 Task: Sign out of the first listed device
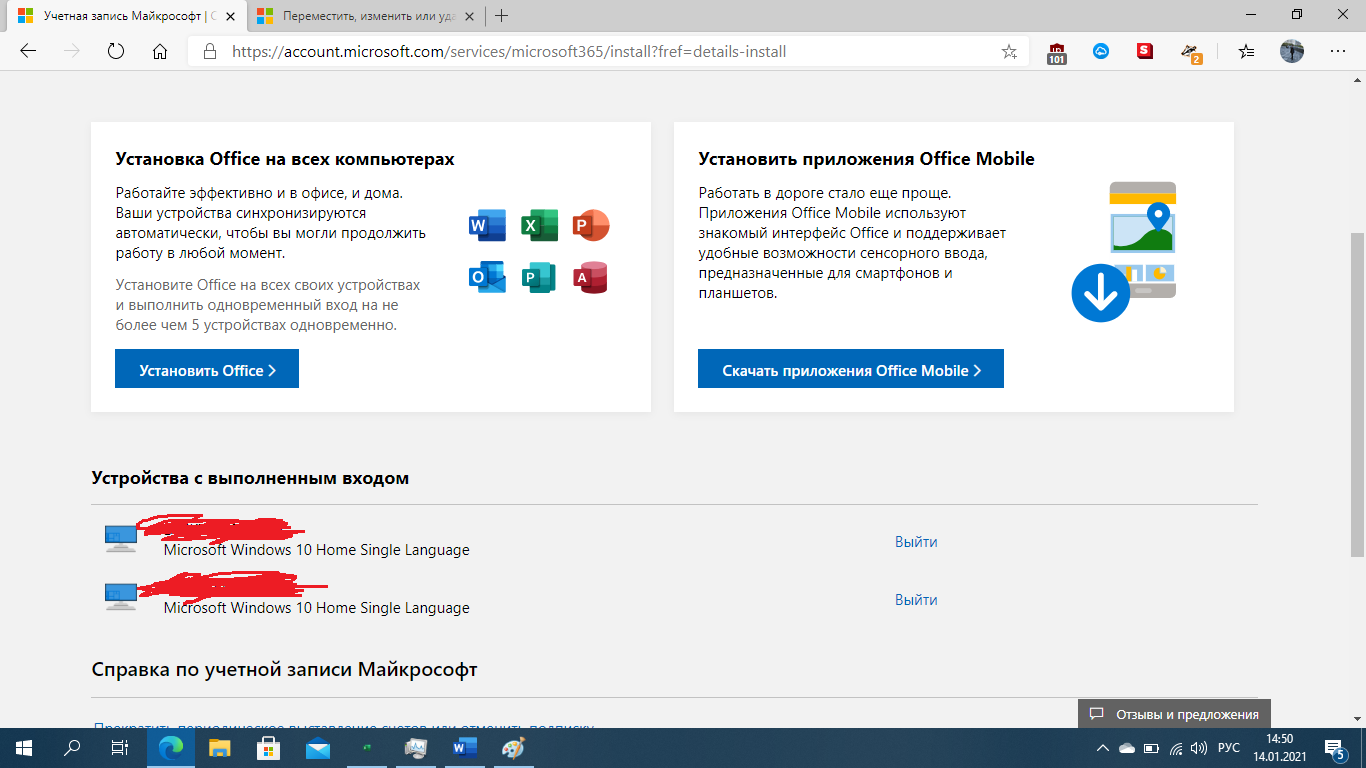point(916,542)
